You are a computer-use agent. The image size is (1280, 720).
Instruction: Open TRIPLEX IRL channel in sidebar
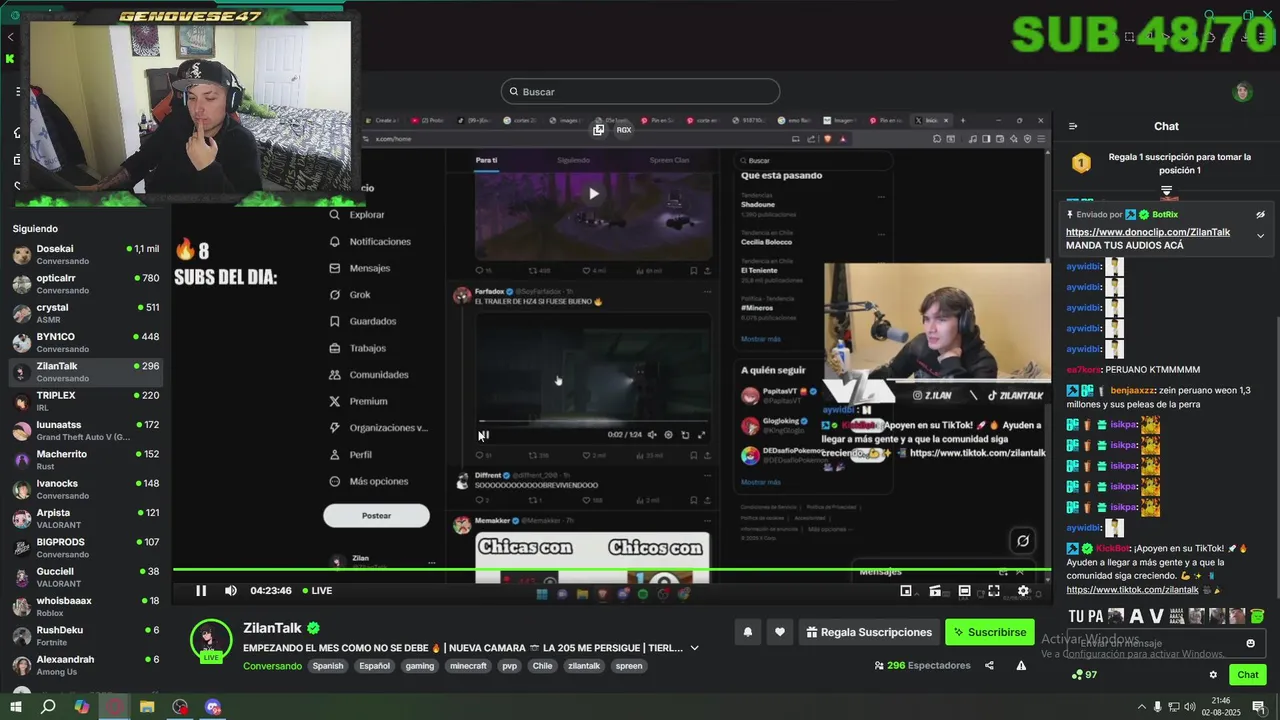click(x=86, y=401)
